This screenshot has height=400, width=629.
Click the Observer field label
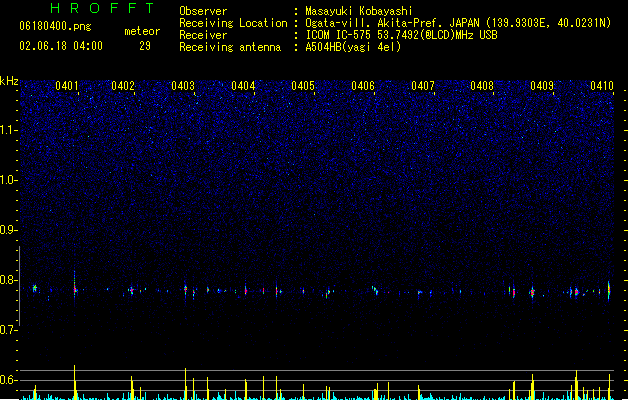(x=203, y=11)
